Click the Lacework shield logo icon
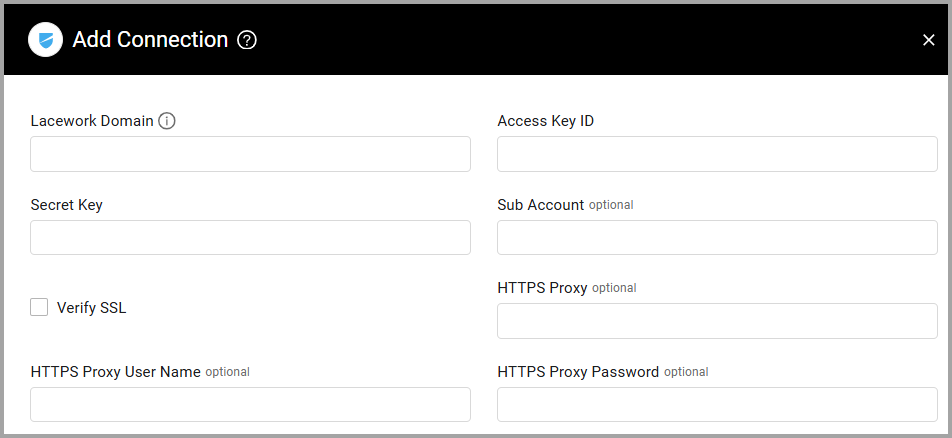952x438 pixels. [x=46, y=40]
